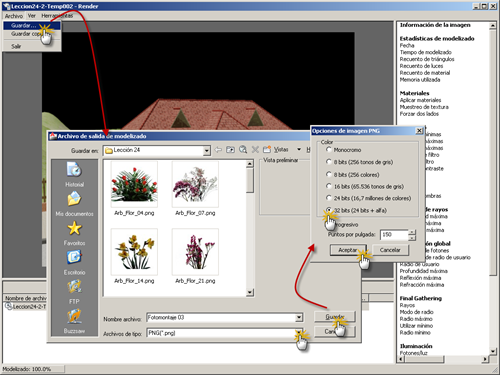Click the info panel's scroll up arrow

(x=493, y=25)
